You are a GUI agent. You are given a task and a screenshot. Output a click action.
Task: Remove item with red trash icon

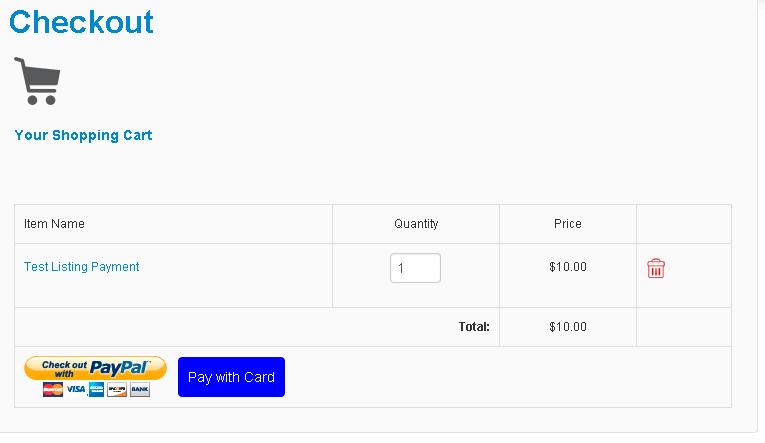[x=656, y=268]
